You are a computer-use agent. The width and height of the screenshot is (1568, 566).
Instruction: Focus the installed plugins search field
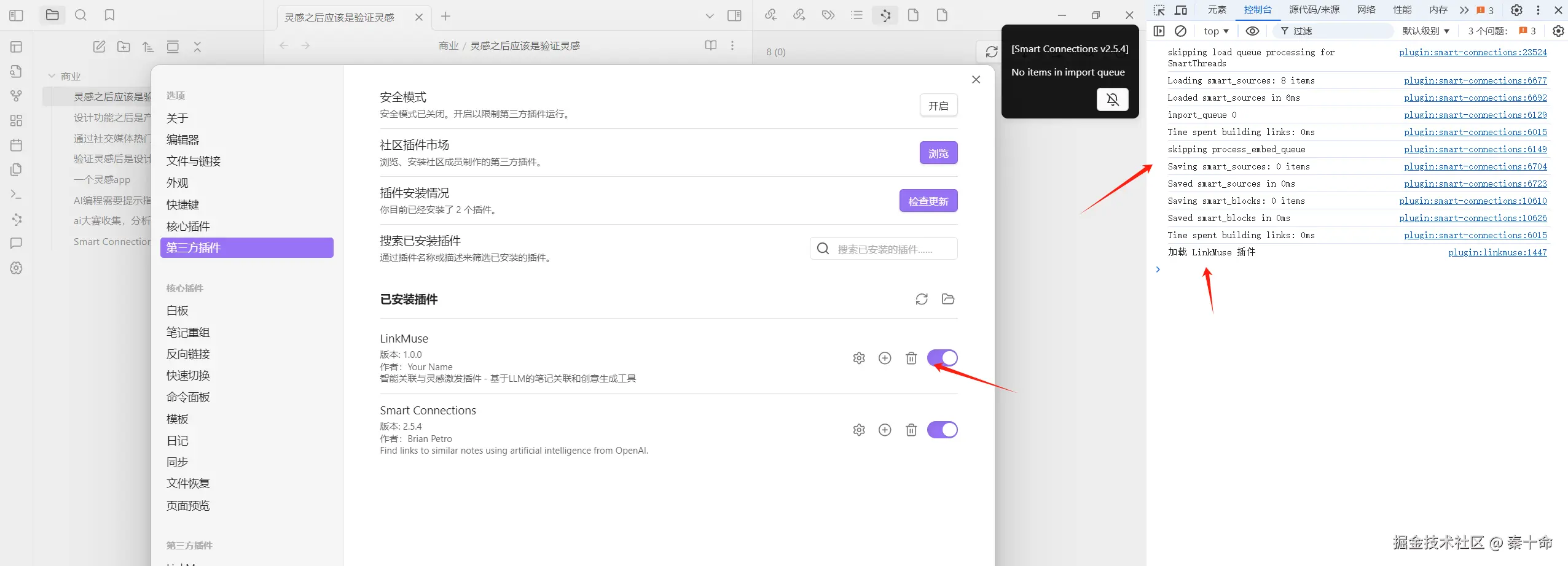(884, 249)
